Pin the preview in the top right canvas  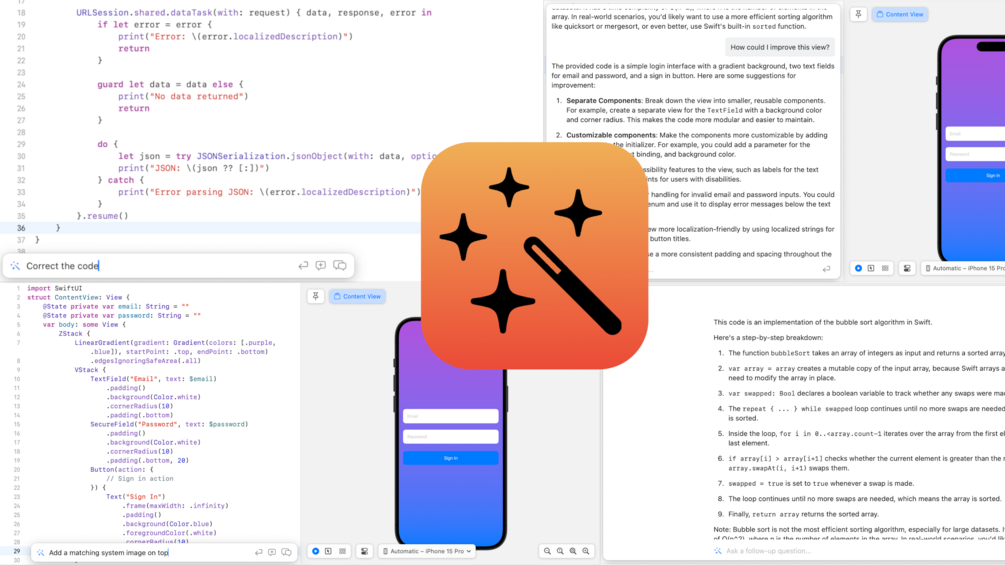tap(858, 14)
